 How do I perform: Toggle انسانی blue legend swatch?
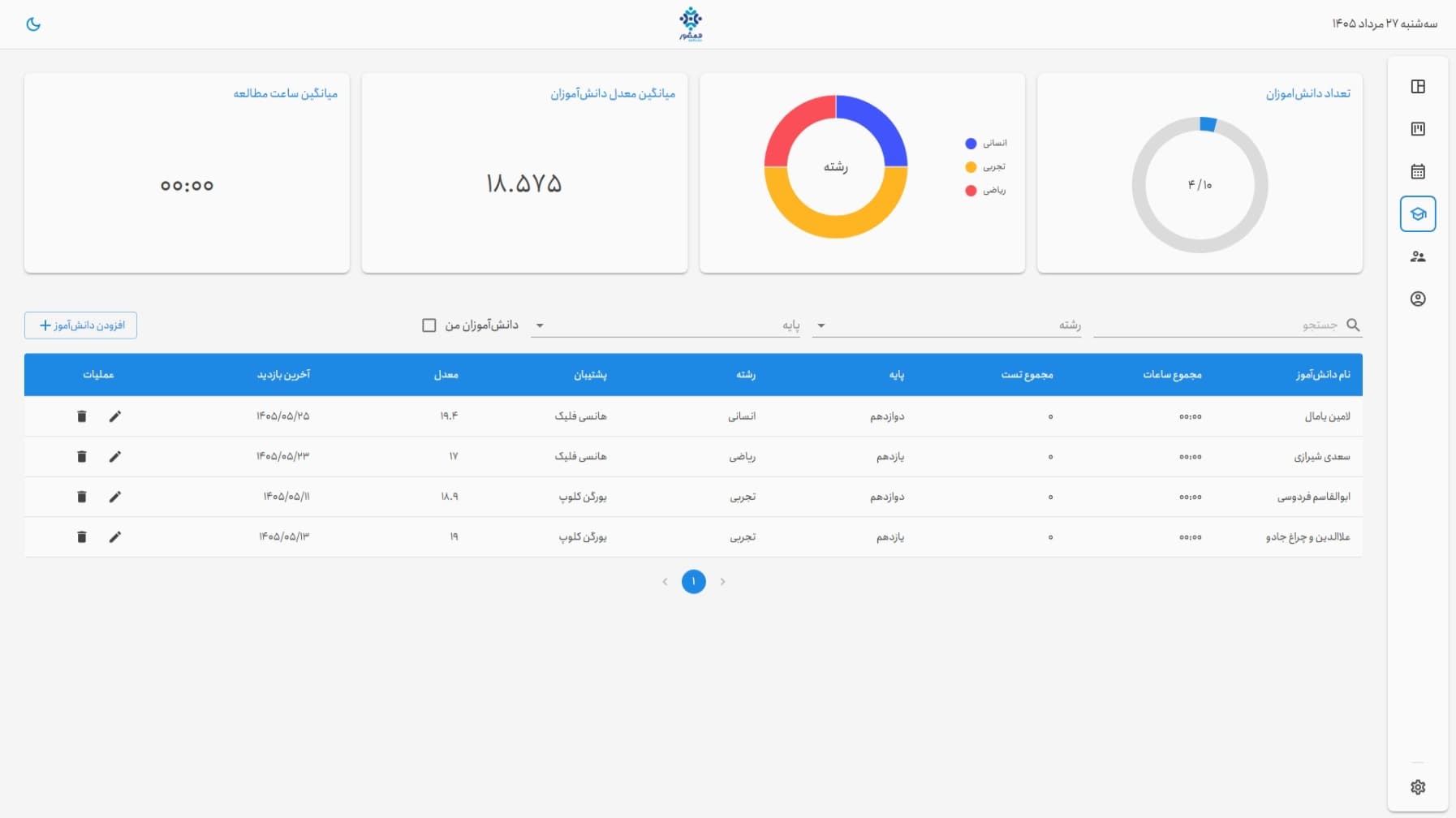(971, 144)
